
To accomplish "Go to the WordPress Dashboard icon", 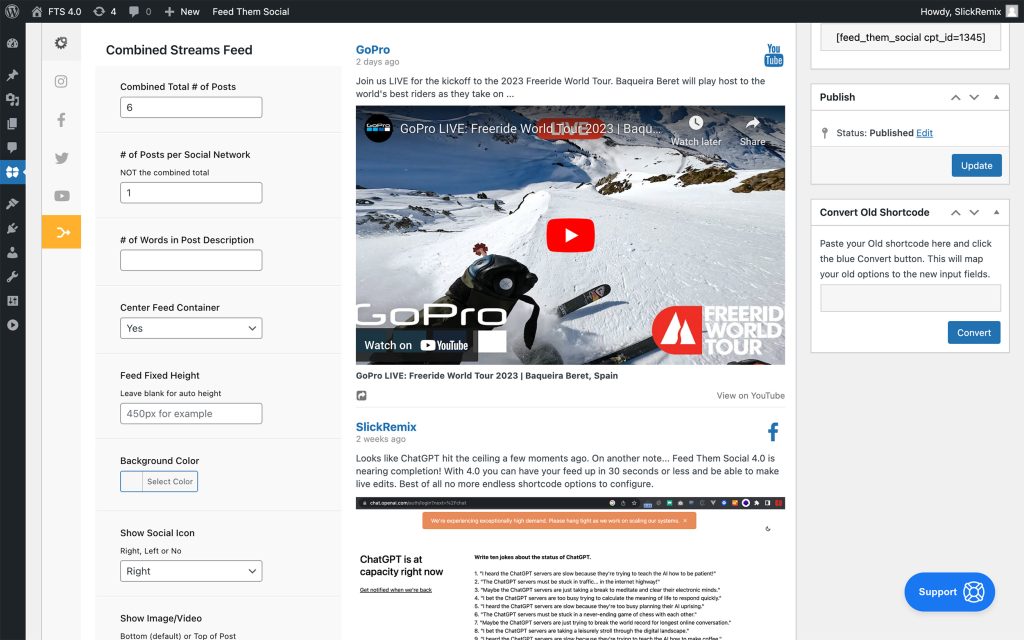I will [x=12, y=44].
